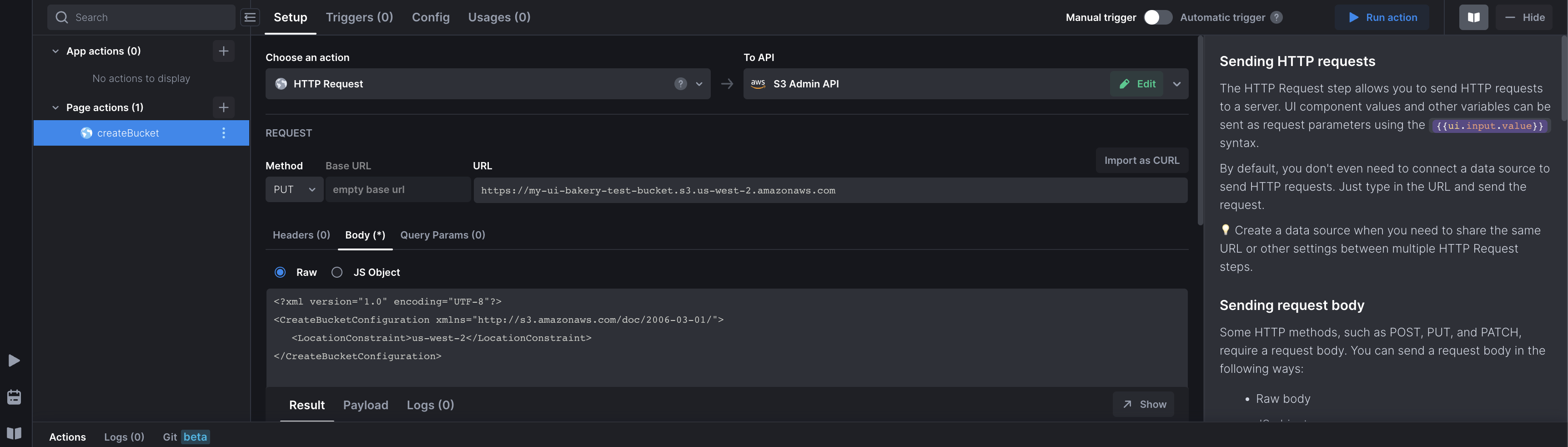Open the Result tab
1568x447 pixels.
(x=307, y=405)
